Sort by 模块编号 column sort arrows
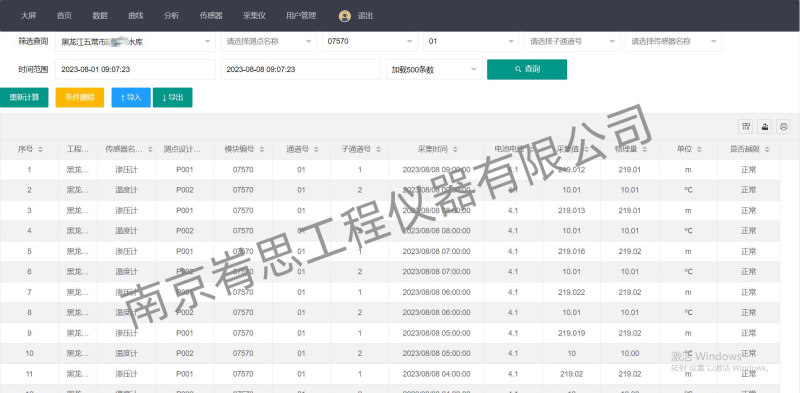800x393 pixels. point(261,150)
